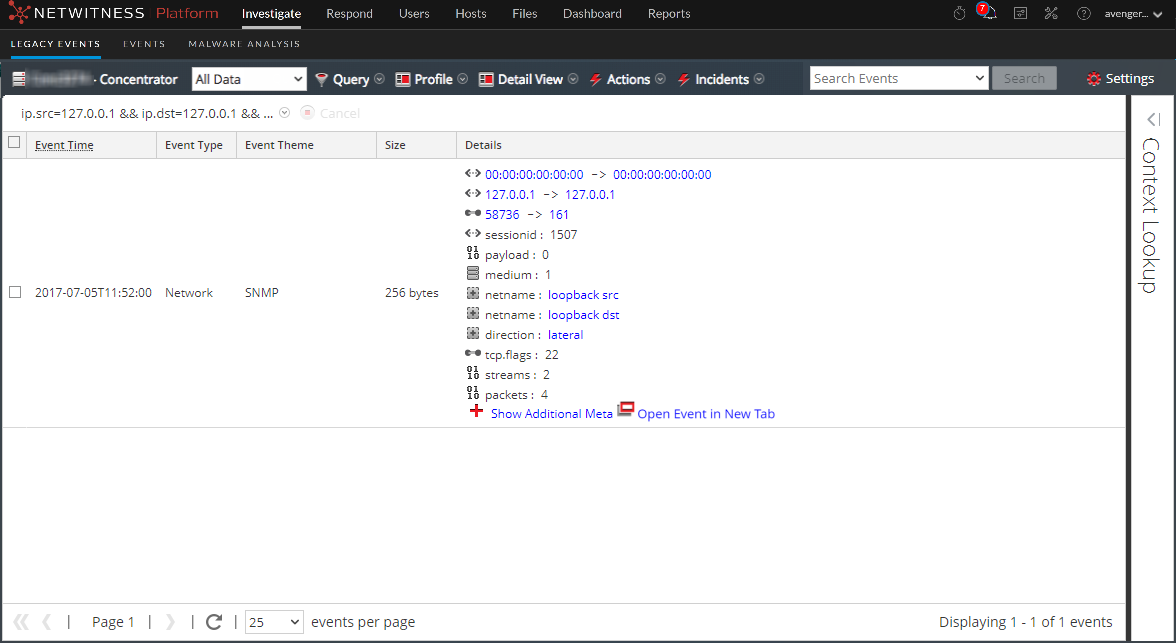Click the loopback src netname link

[583, 295]
